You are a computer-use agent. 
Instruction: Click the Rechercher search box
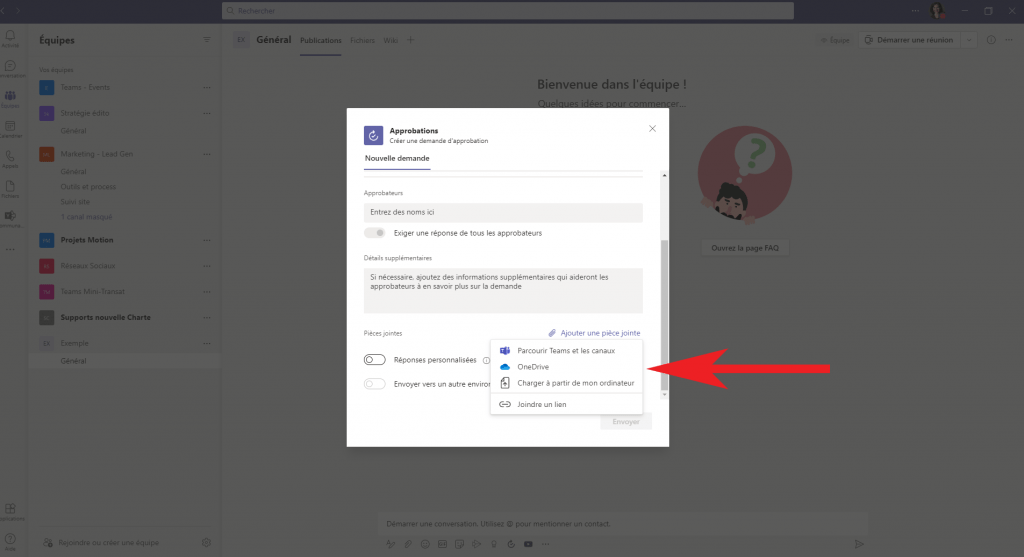(507, 10)
